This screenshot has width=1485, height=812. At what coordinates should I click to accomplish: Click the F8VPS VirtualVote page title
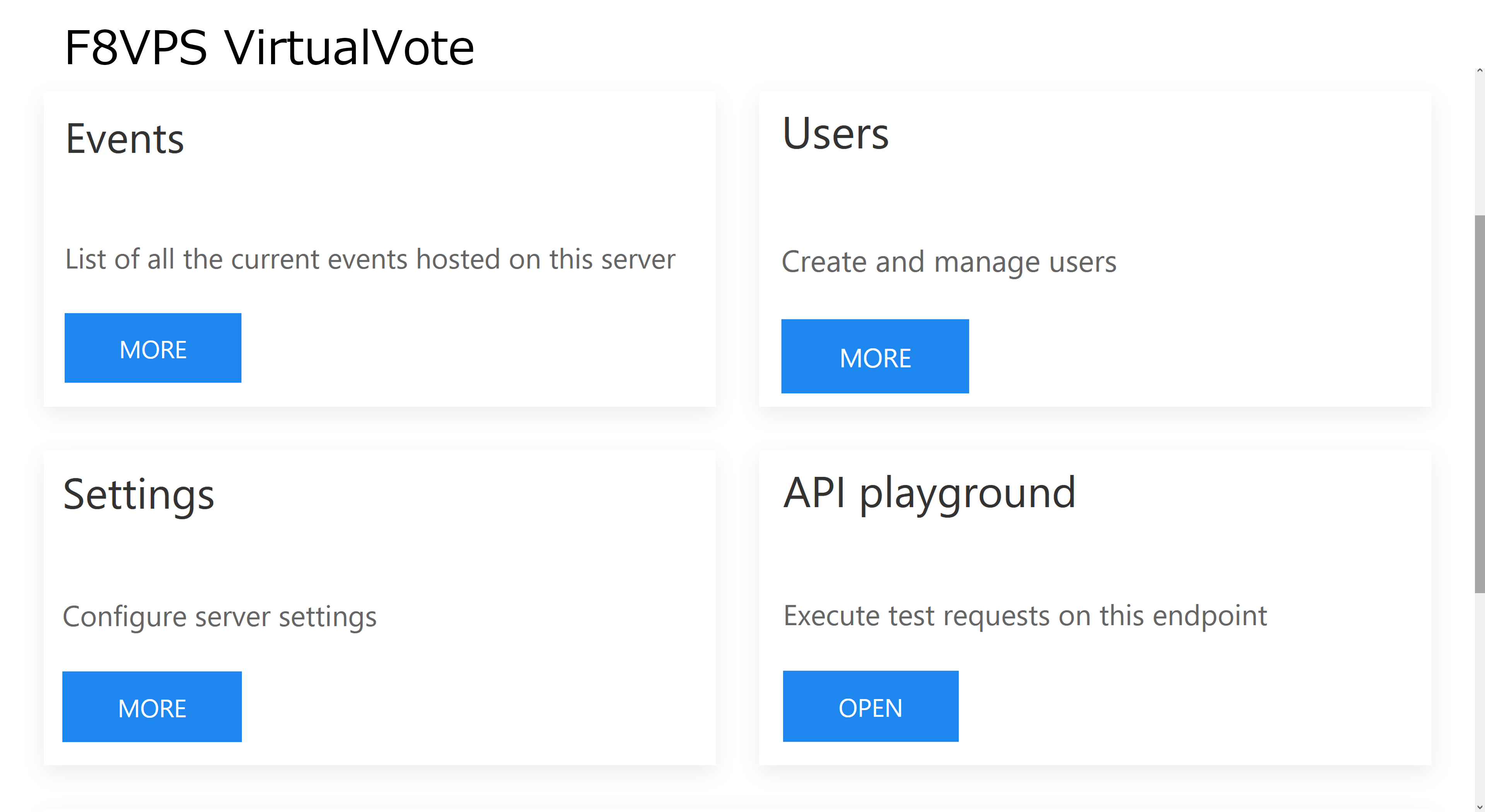[x=270, y=47]
